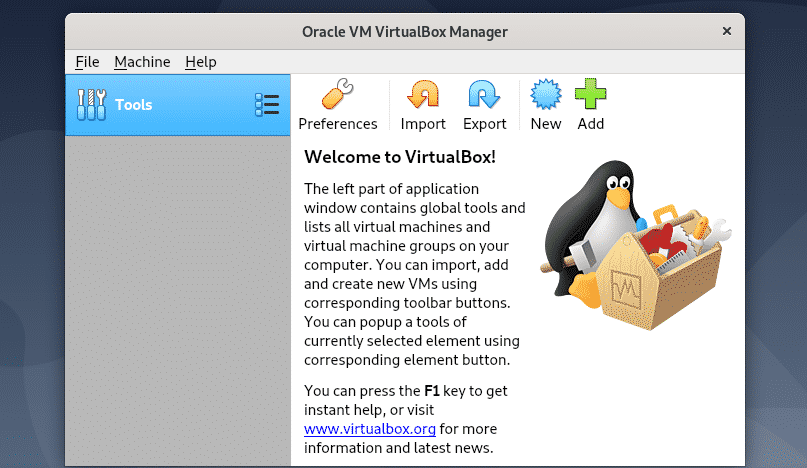Viewport: 807px width, 468px height.
Task: Open the Help menu
Action: coord(200,62)
